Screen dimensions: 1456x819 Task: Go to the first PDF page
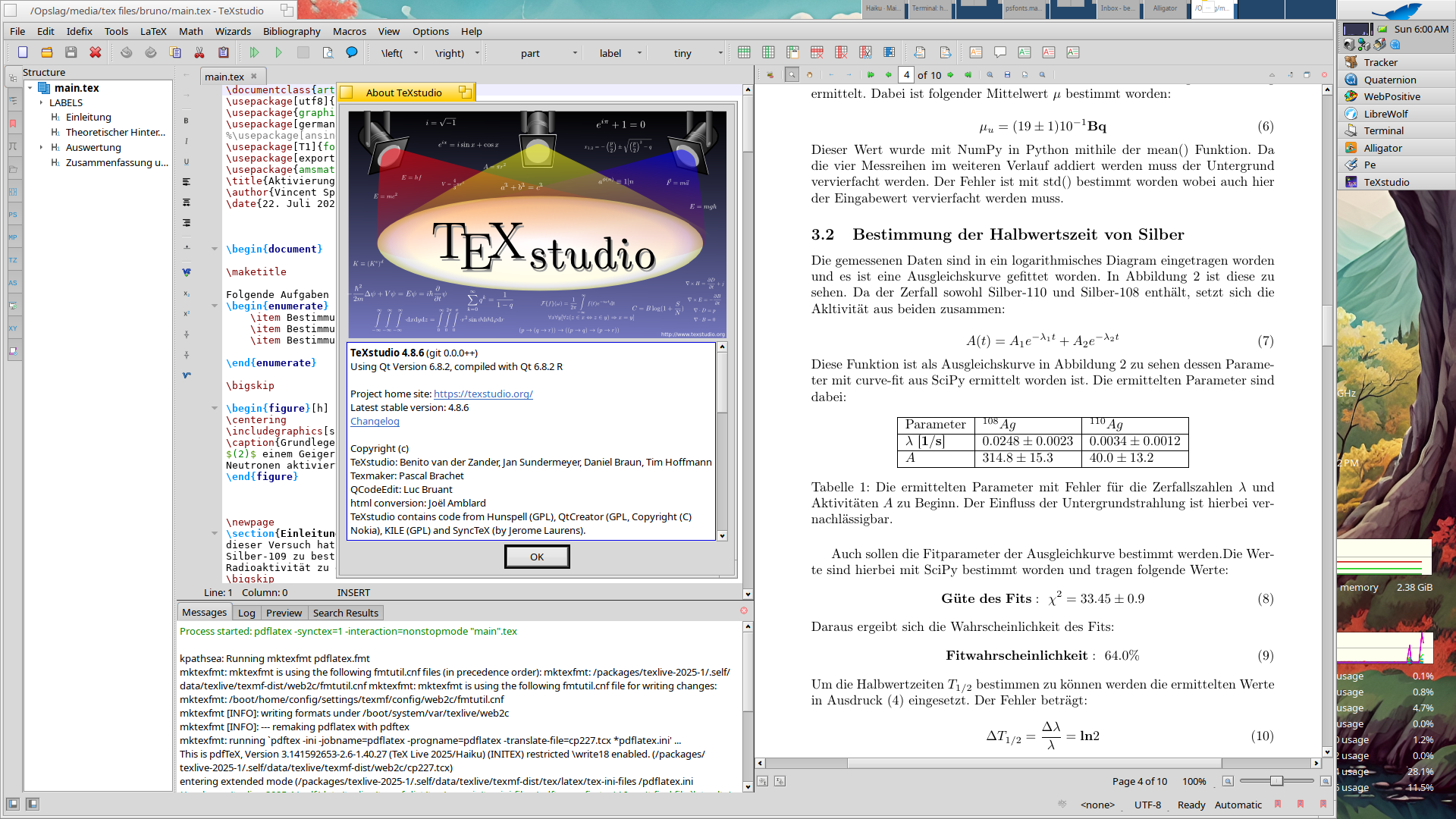pyautogui.click(x=871, y=74)
